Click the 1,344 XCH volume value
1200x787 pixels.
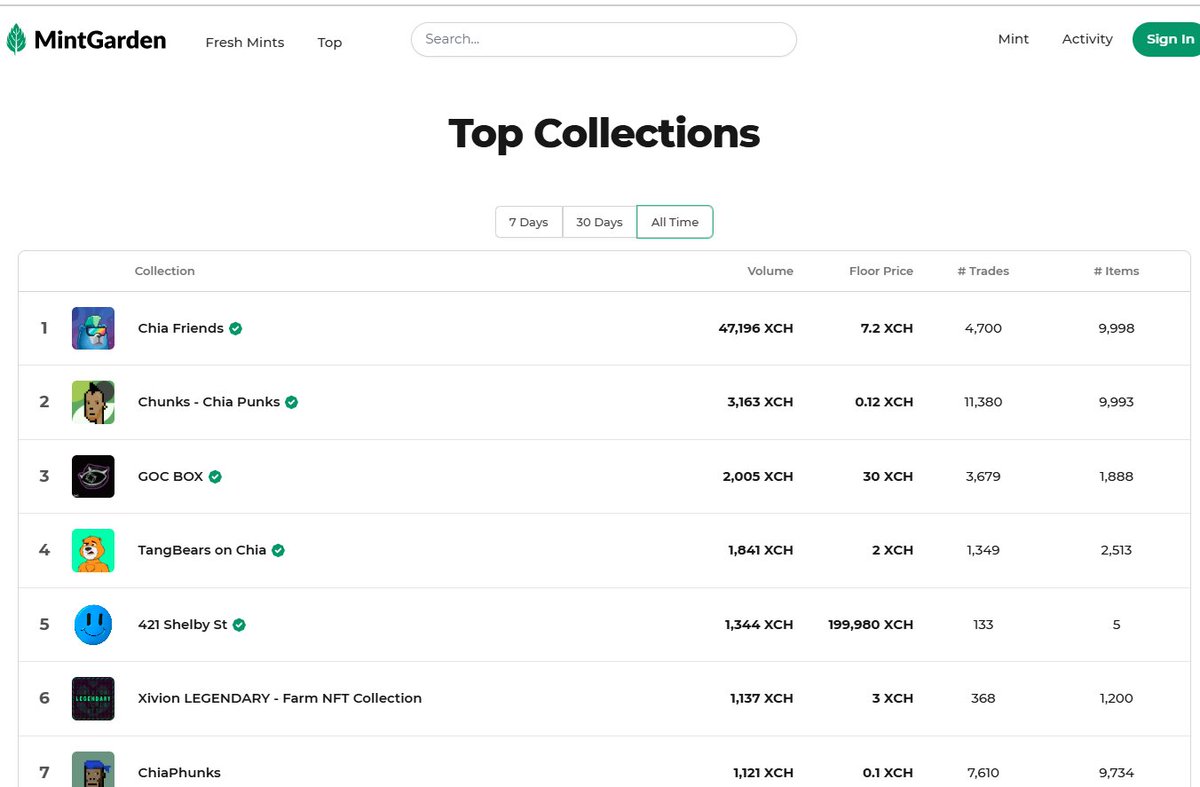(x=759, y=624)
